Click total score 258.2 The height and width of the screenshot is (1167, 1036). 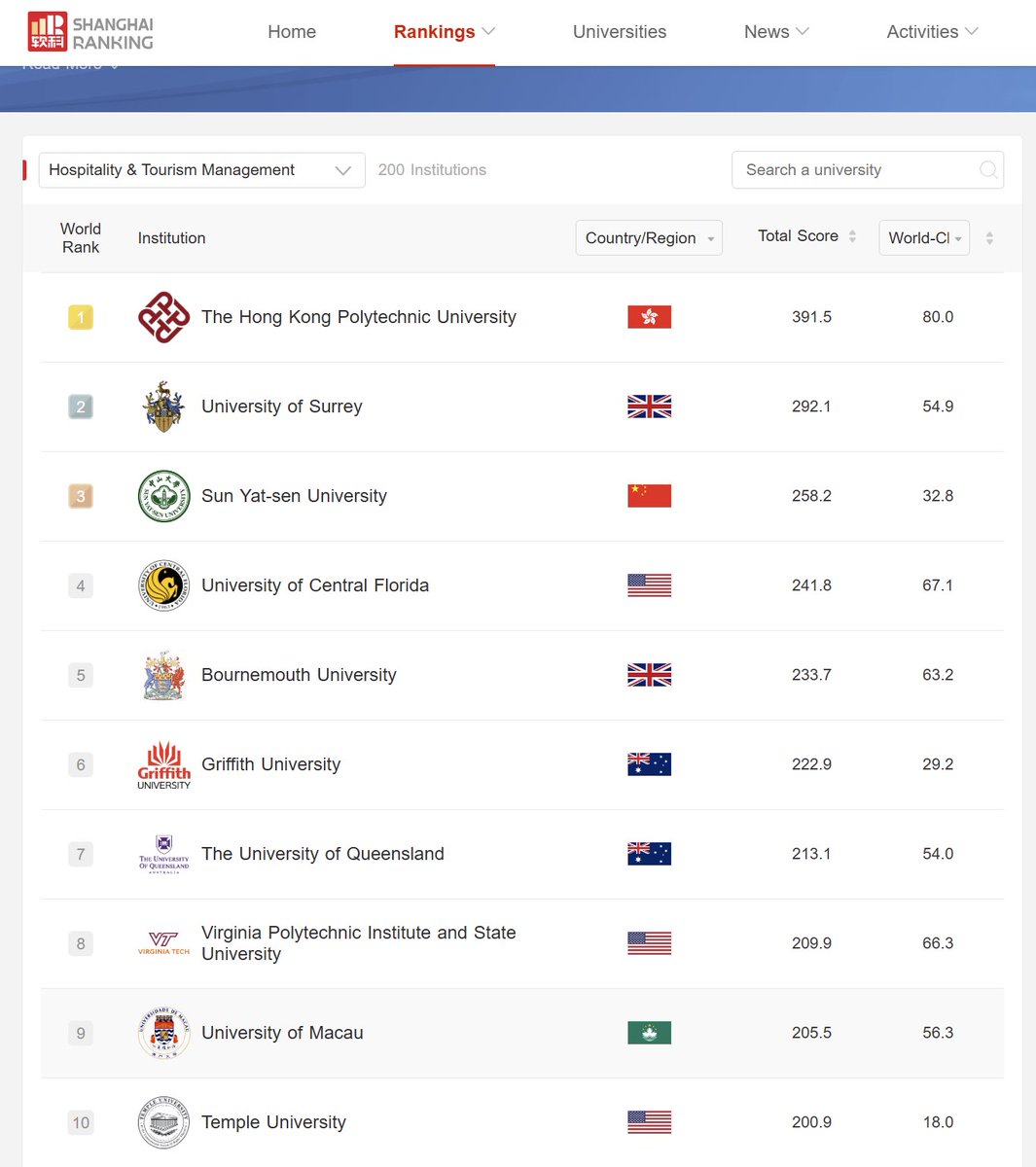point(811,496)
